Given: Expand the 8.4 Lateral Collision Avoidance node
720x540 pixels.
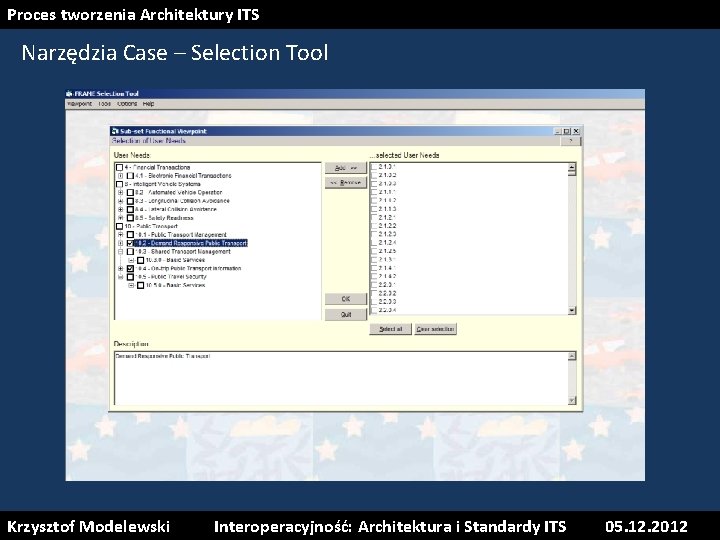Looking at the screenshot, I should tap(120, 209).
